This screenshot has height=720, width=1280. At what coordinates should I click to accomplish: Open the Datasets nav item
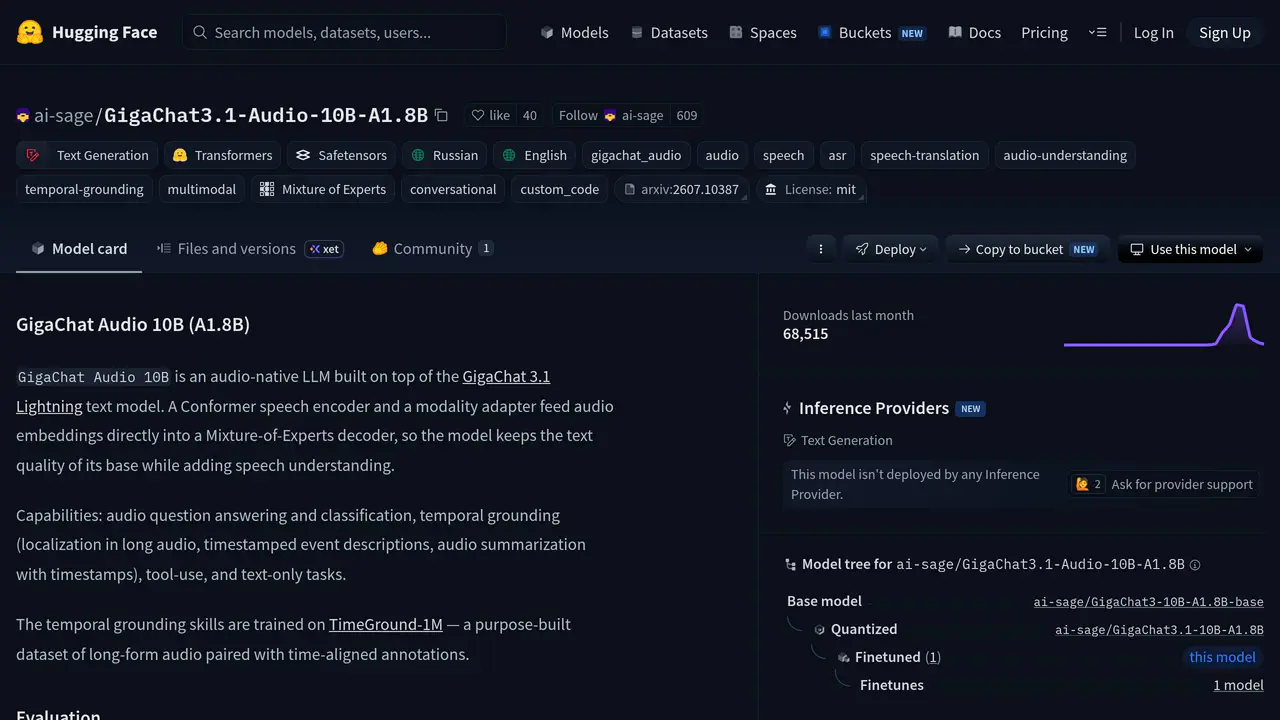[x=669, y=32]
